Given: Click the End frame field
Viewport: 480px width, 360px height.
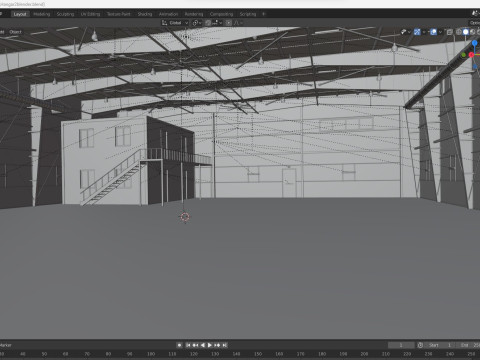Looking at the screenshot, I should pyautogui.click(x=468, y=345).
